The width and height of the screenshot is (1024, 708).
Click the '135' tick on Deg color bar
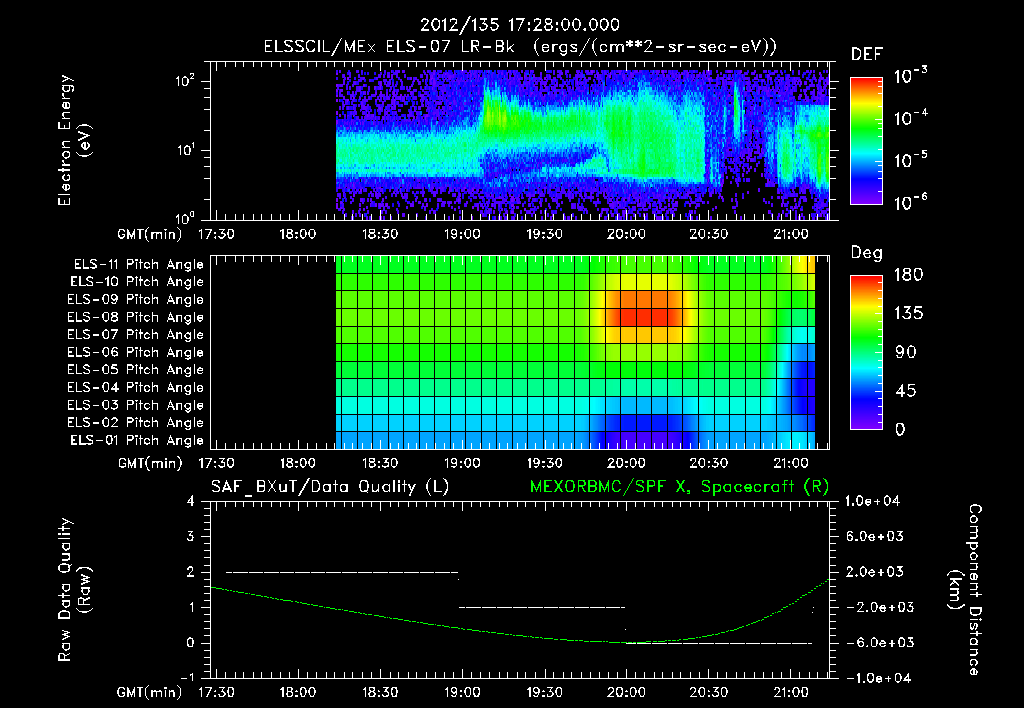[x=909, y=314]
